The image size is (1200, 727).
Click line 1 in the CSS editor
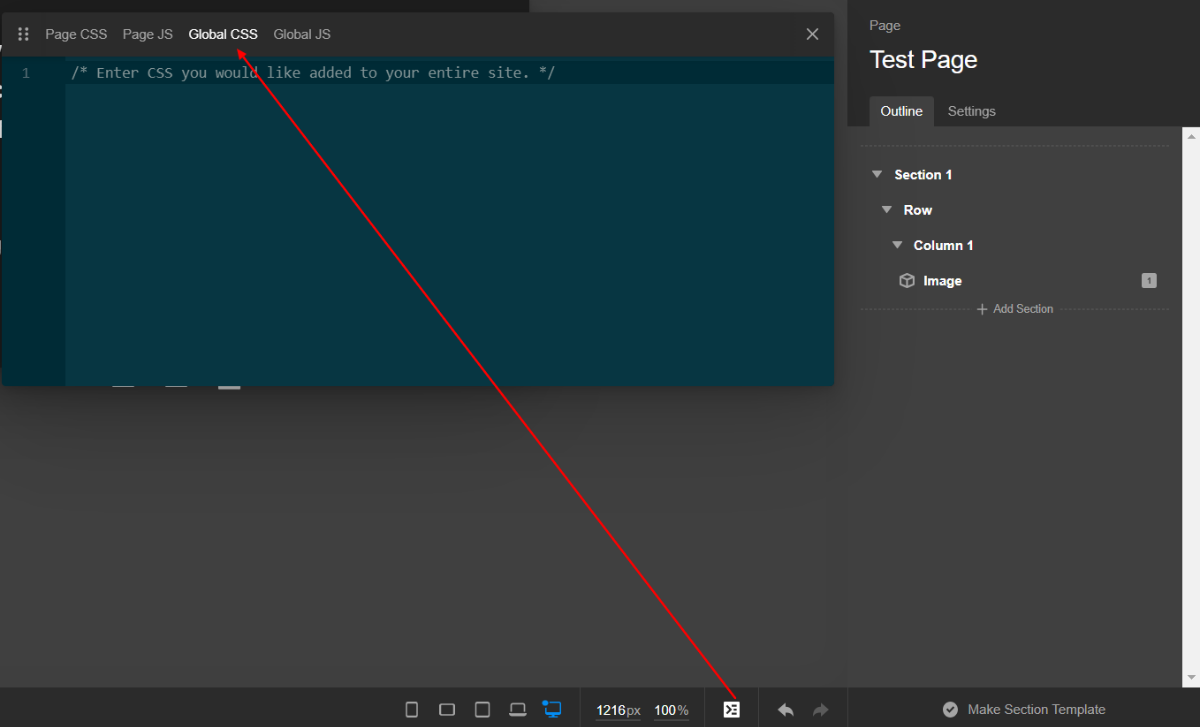tap(312, 73)
